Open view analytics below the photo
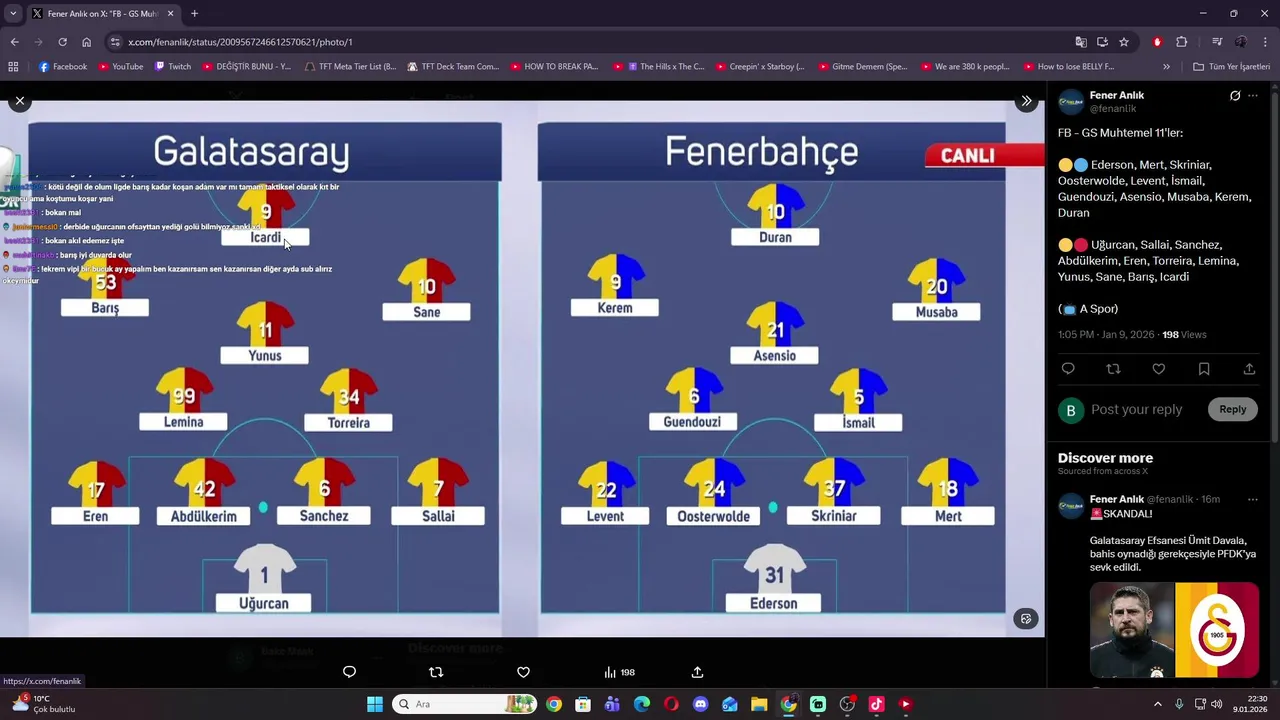 click(619, 672)
